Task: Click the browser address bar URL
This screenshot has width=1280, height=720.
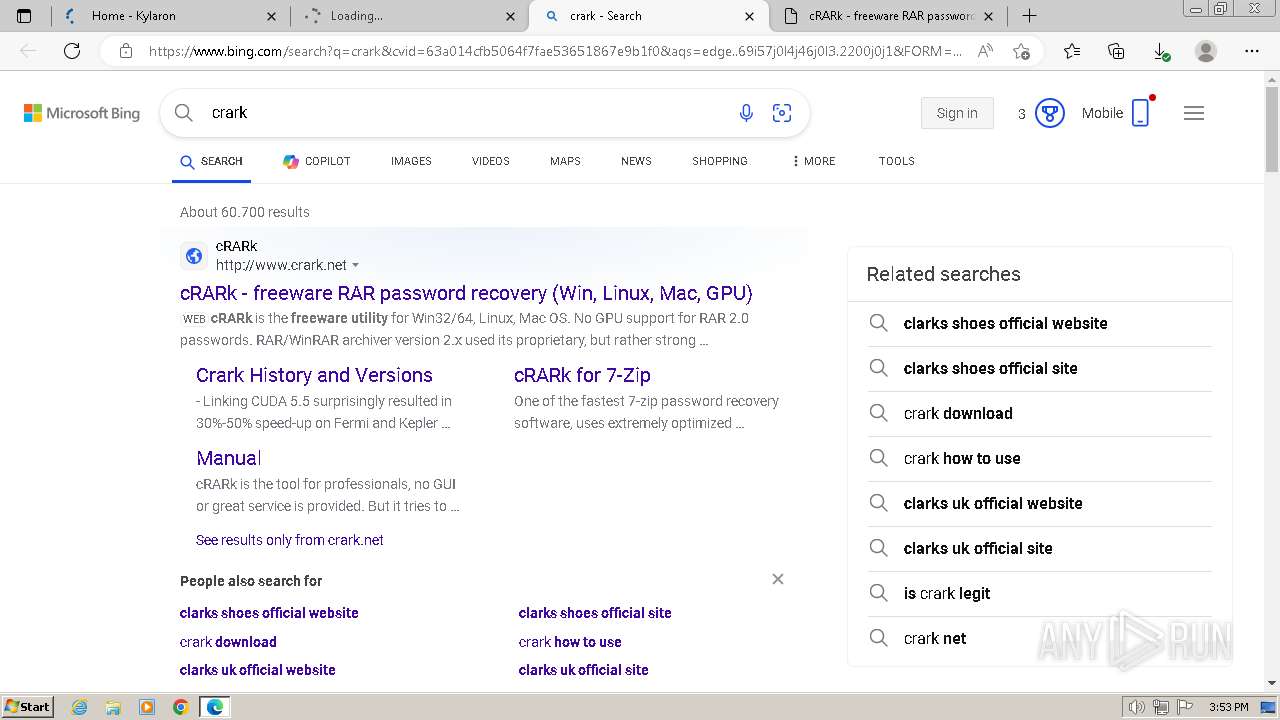Action: 555,51
